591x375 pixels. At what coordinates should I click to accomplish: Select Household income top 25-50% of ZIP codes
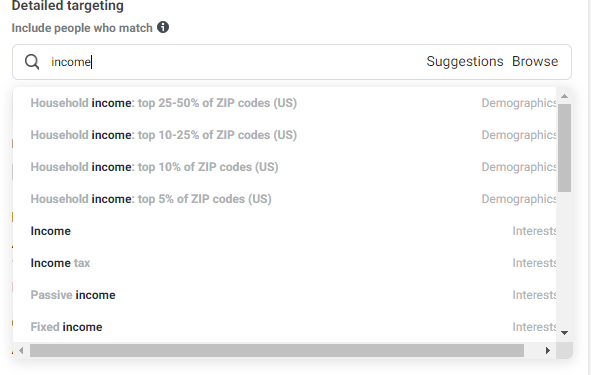(x=285, y=103)
